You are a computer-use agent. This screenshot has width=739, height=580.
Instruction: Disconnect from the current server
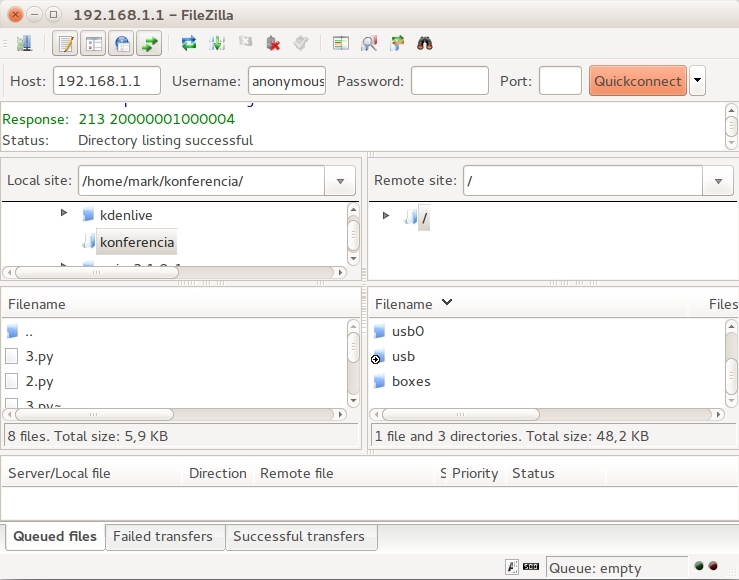(273, 44)
